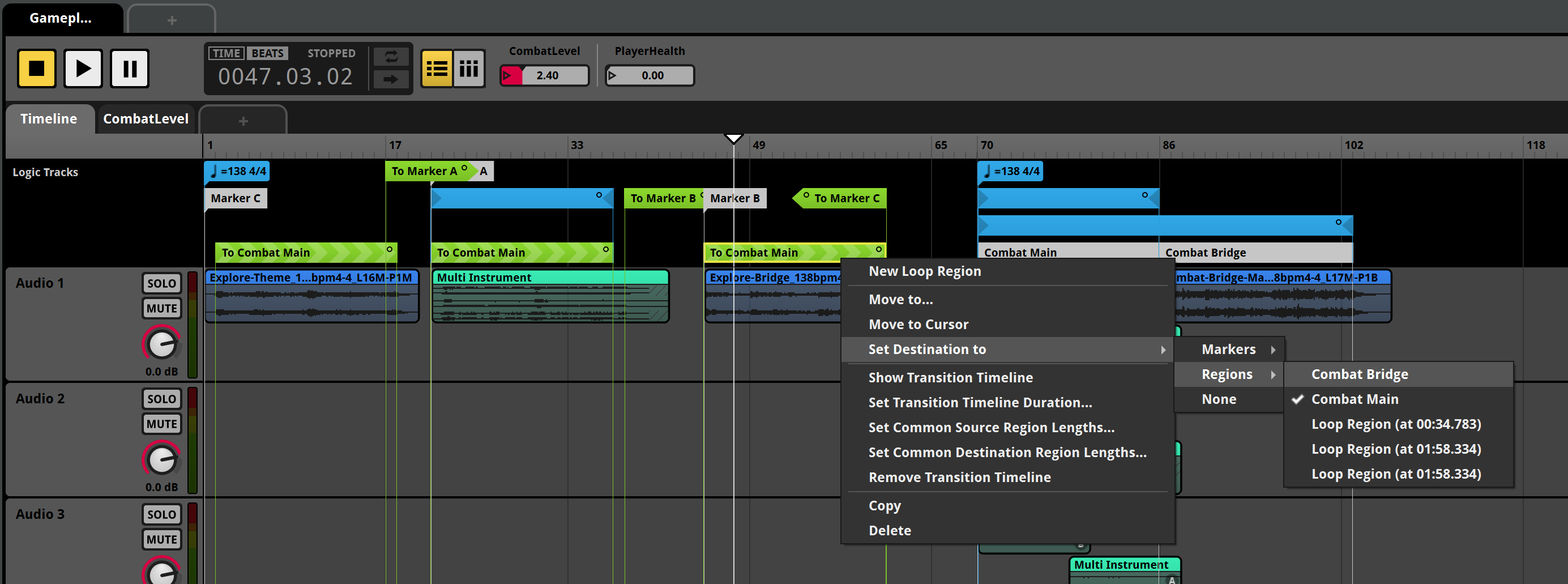This screenshot has height=584, width=1568.
Task: Start playback with the Play button
Action: point(83,68)
